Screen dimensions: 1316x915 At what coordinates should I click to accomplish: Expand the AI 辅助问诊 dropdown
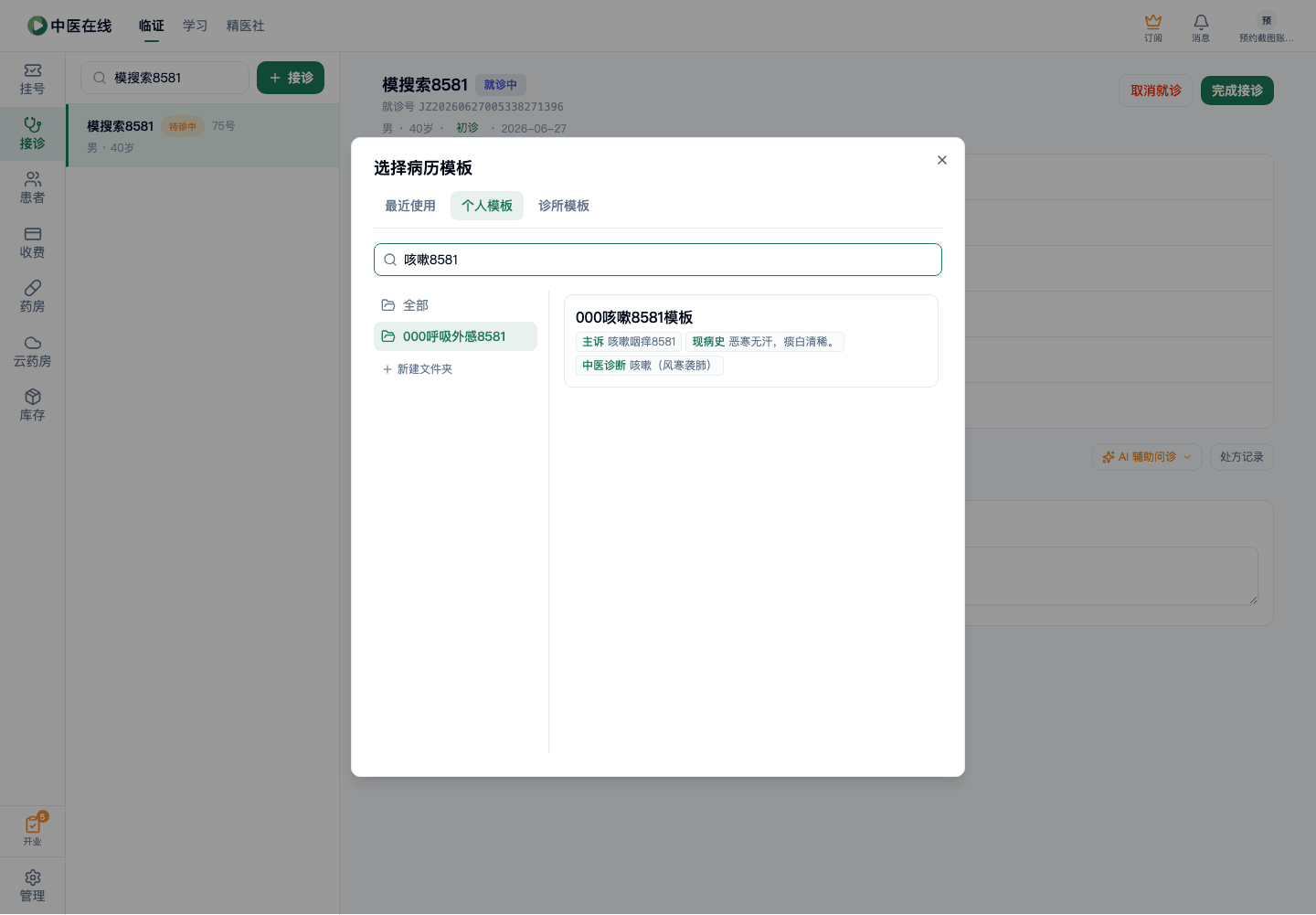pos(1147,457)
